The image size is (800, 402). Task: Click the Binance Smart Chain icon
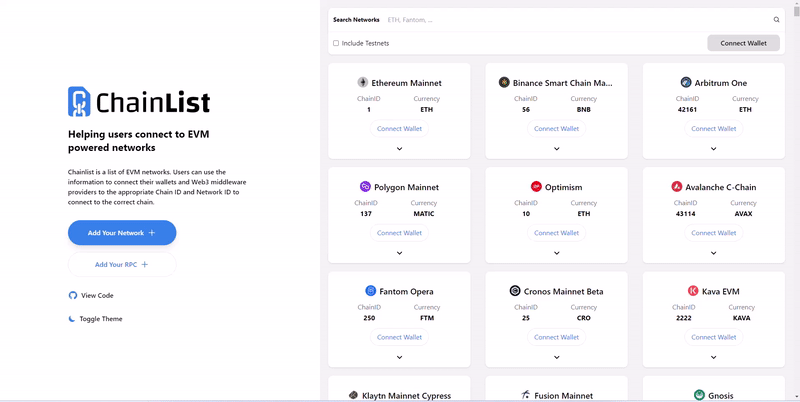[504, 82]
